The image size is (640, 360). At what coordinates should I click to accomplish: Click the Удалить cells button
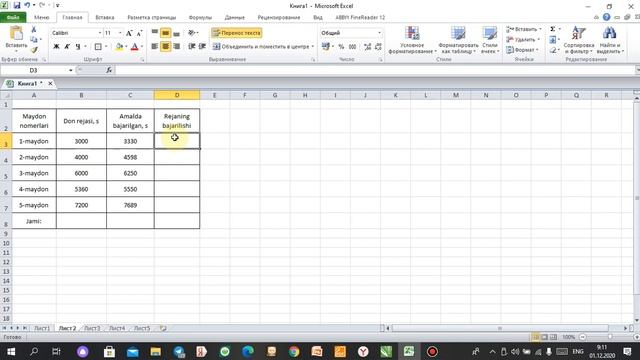(x=522, y=40)
